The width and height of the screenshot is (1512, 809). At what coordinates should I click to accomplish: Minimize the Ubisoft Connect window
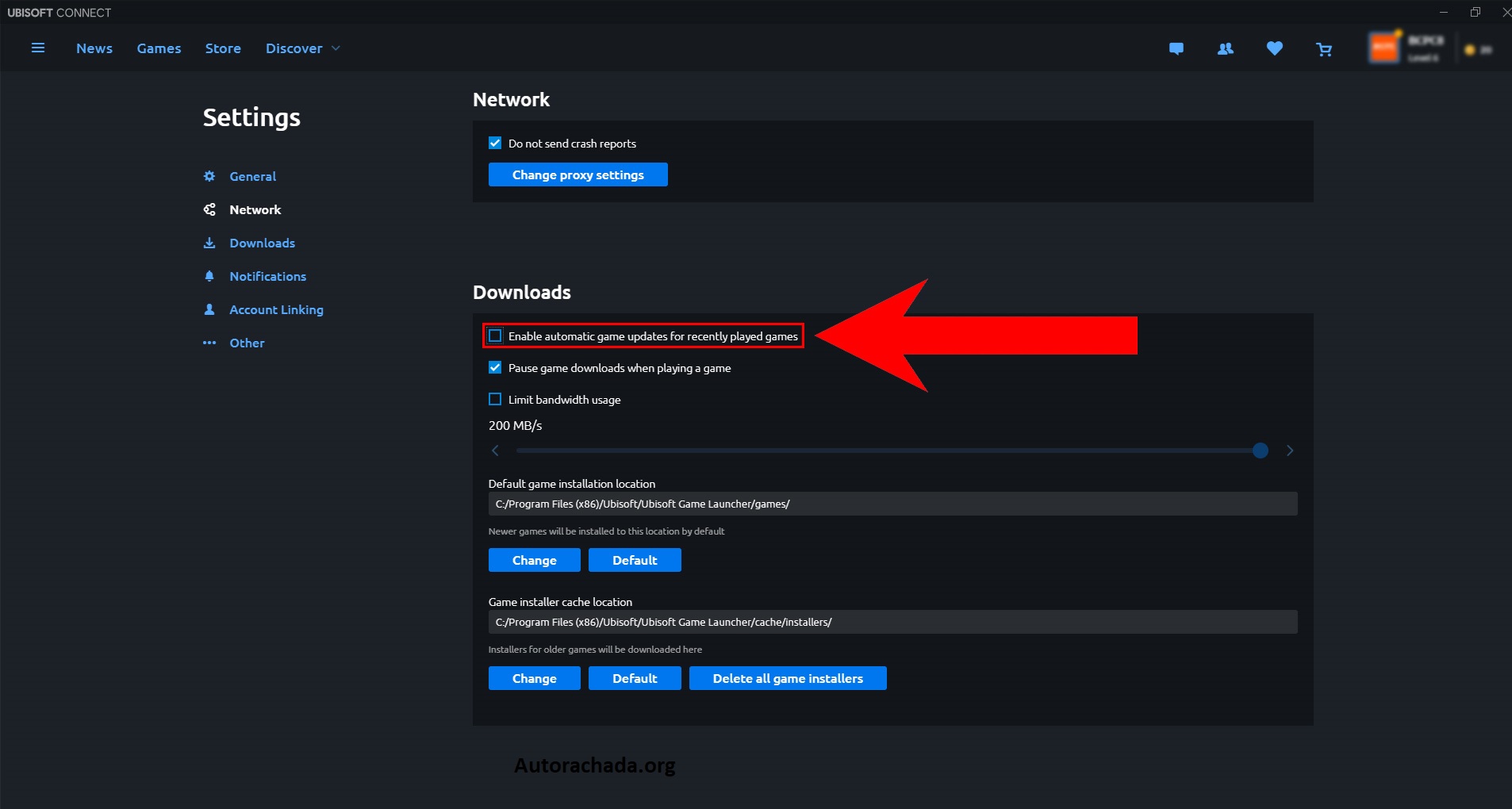coord(1444,12)
